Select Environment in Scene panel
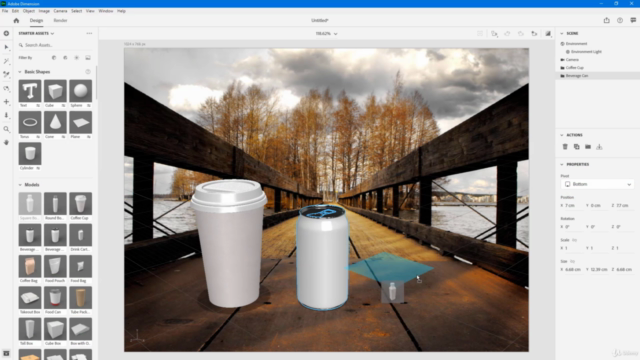 coord(576,44)
